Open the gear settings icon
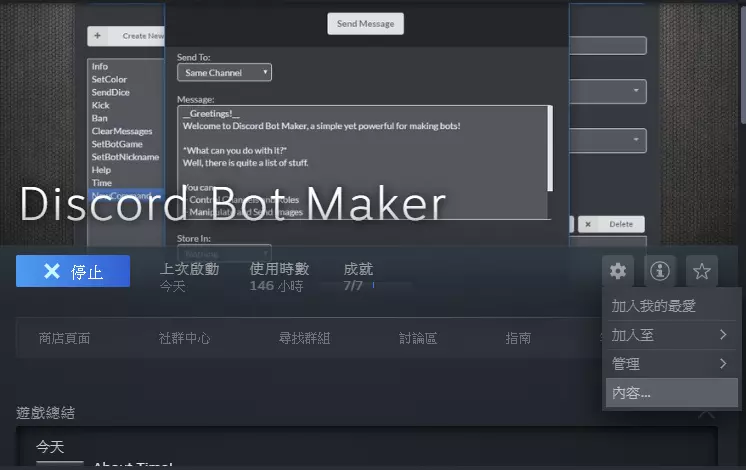The width and height of the screenshot is (746, 470). 618,271
